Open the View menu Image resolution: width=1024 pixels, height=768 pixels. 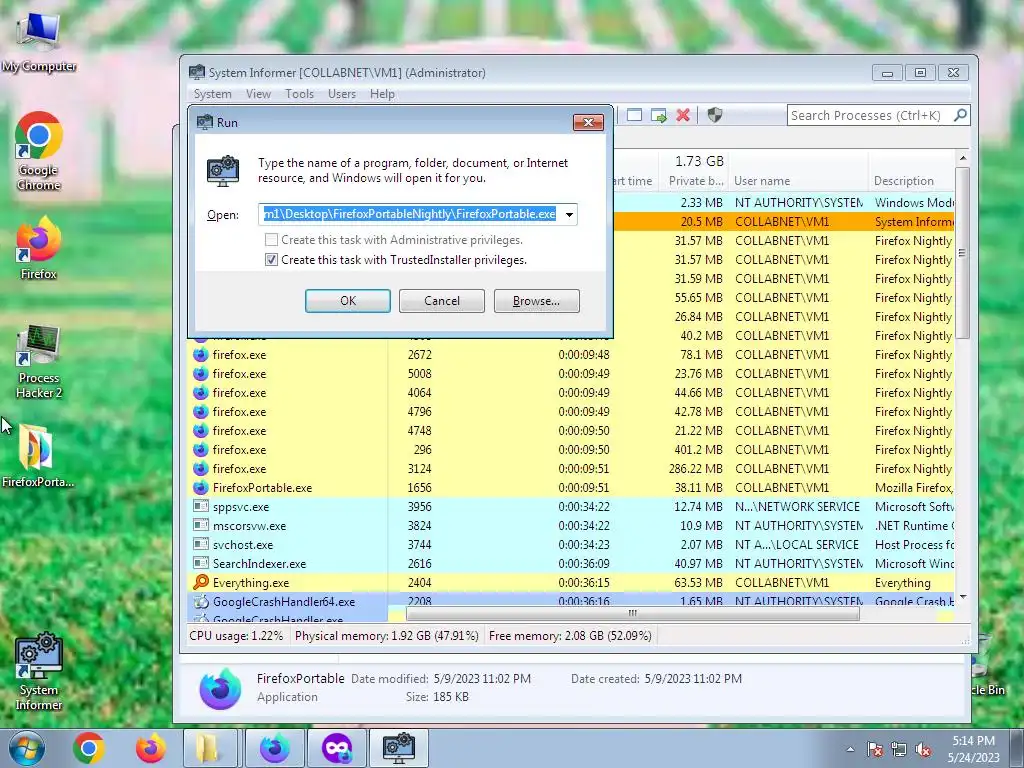(x=258, y=94)
